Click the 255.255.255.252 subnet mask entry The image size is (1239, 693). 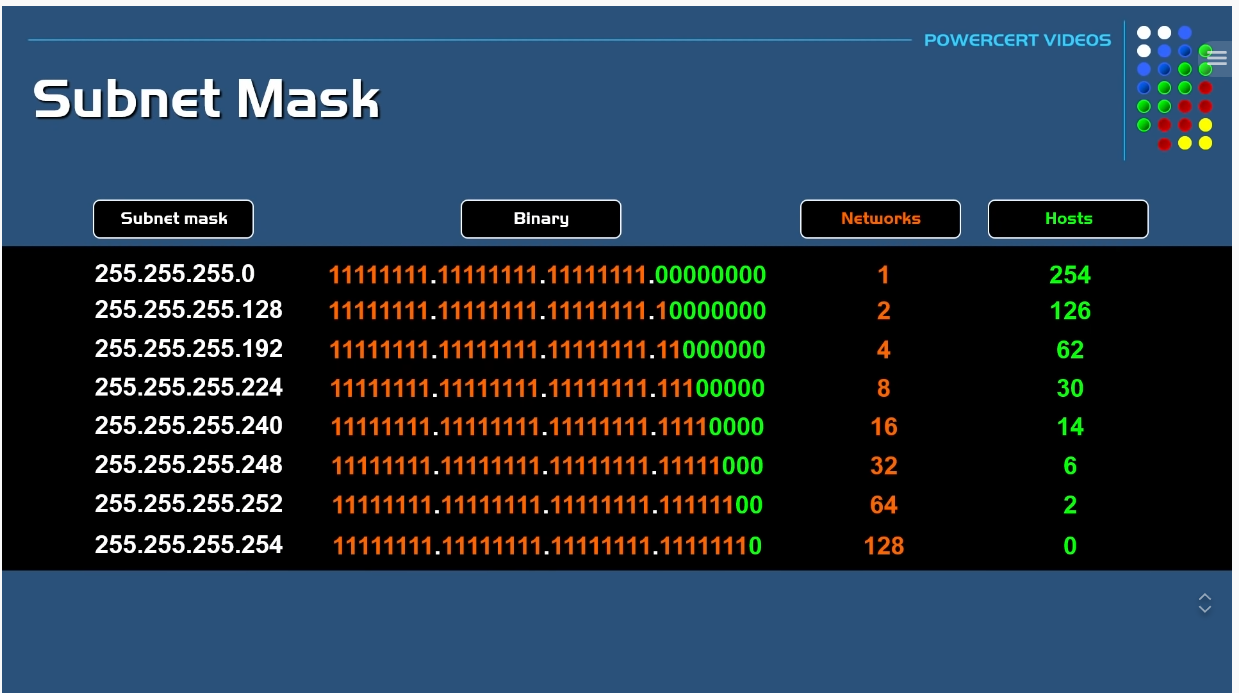click(x=189, y=504)
